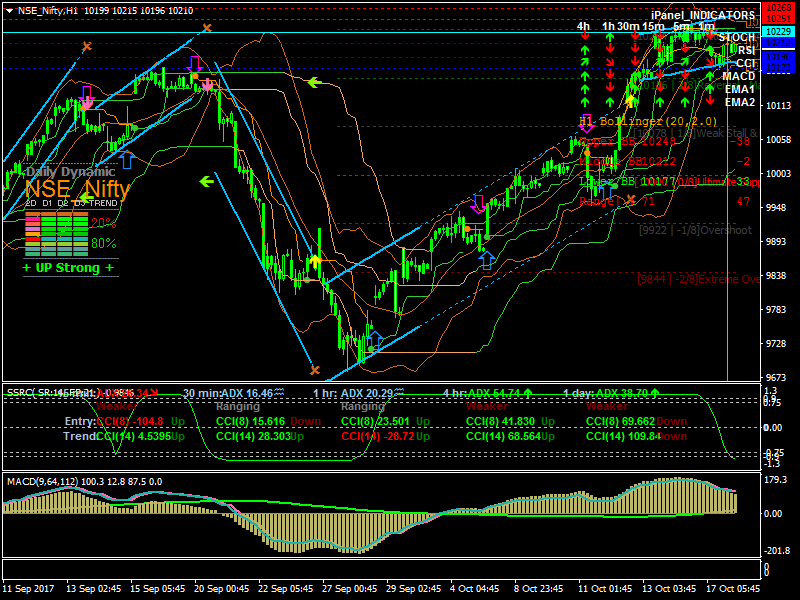Click the 5m timeframe column header

pos(681,26)
